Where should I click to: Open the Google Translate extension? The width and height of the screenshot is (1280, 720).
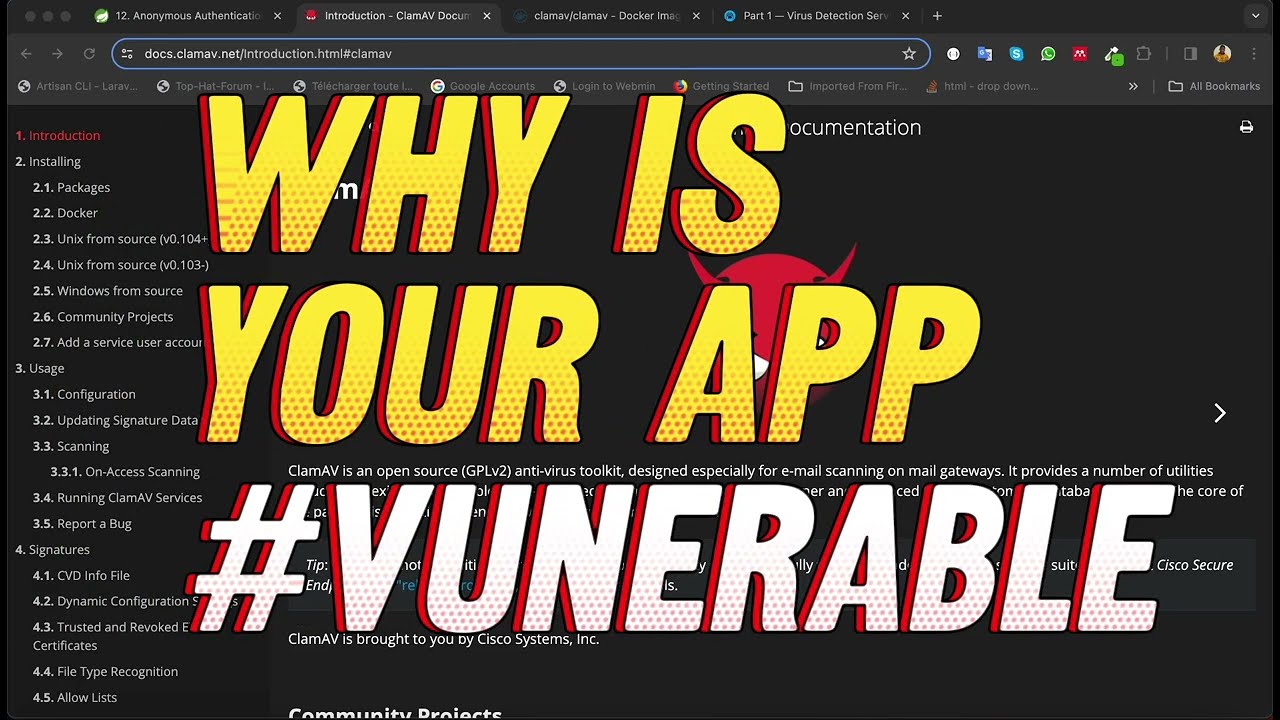985,54
